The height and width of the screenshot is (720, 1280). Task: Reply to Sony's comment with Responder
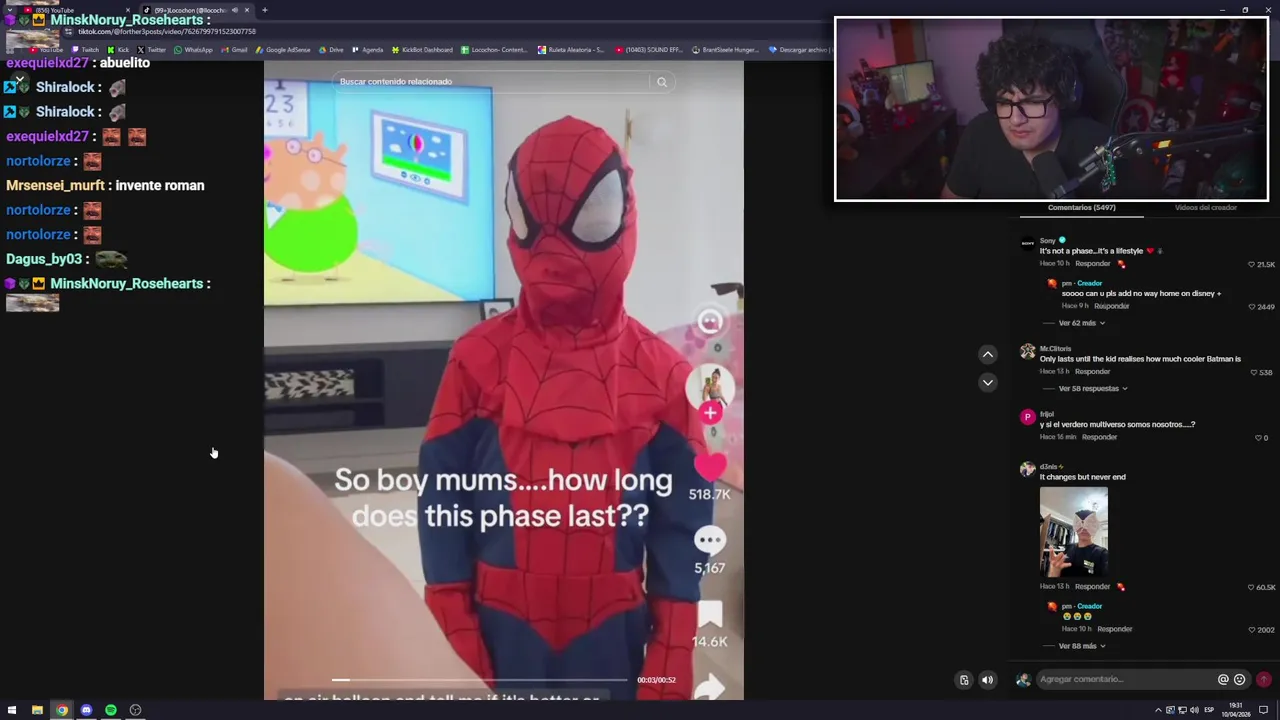click(1092, 264)
